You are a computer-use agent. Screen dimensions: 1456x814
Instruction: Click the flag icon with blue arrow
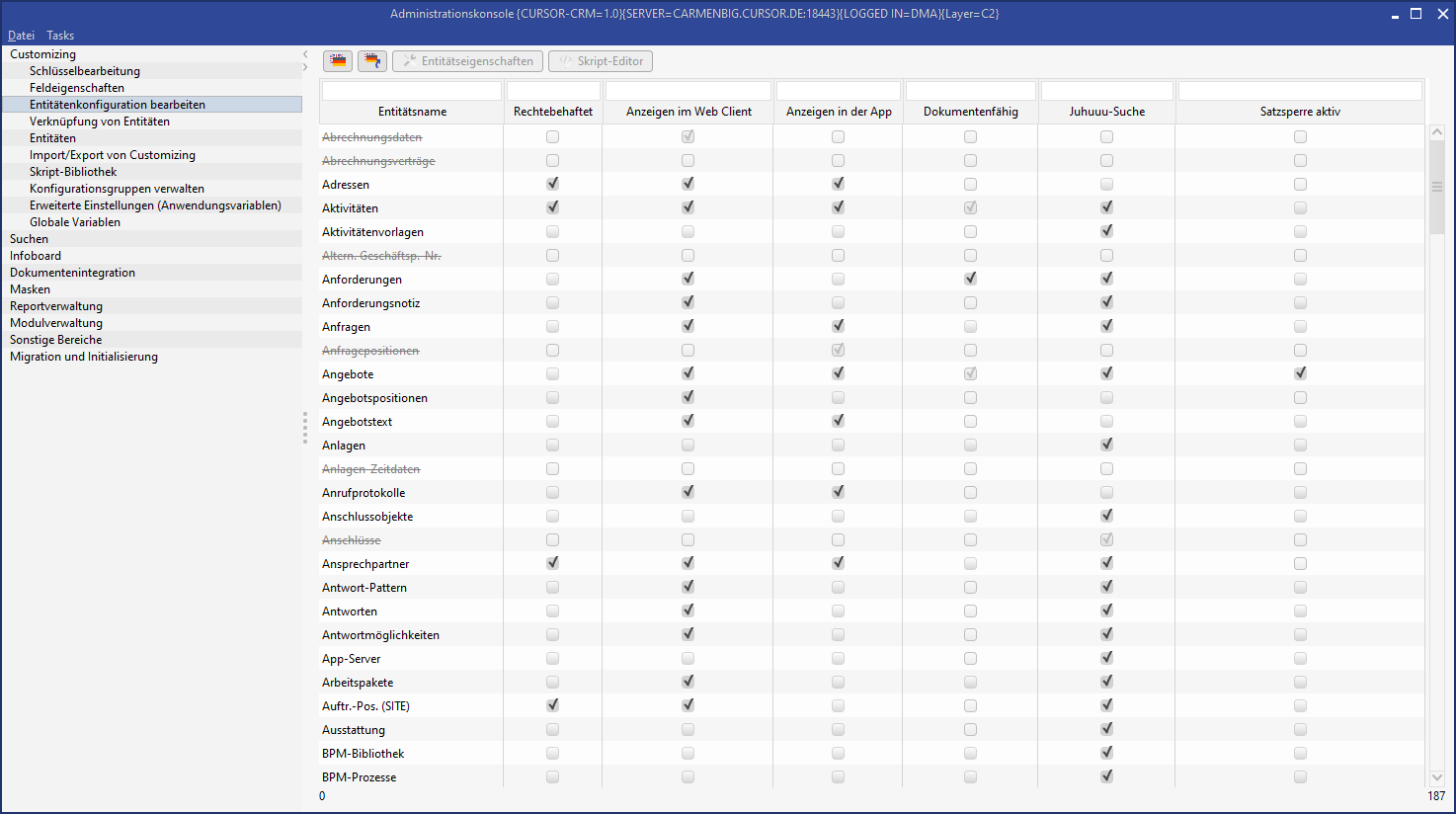(x=371, y=61)
